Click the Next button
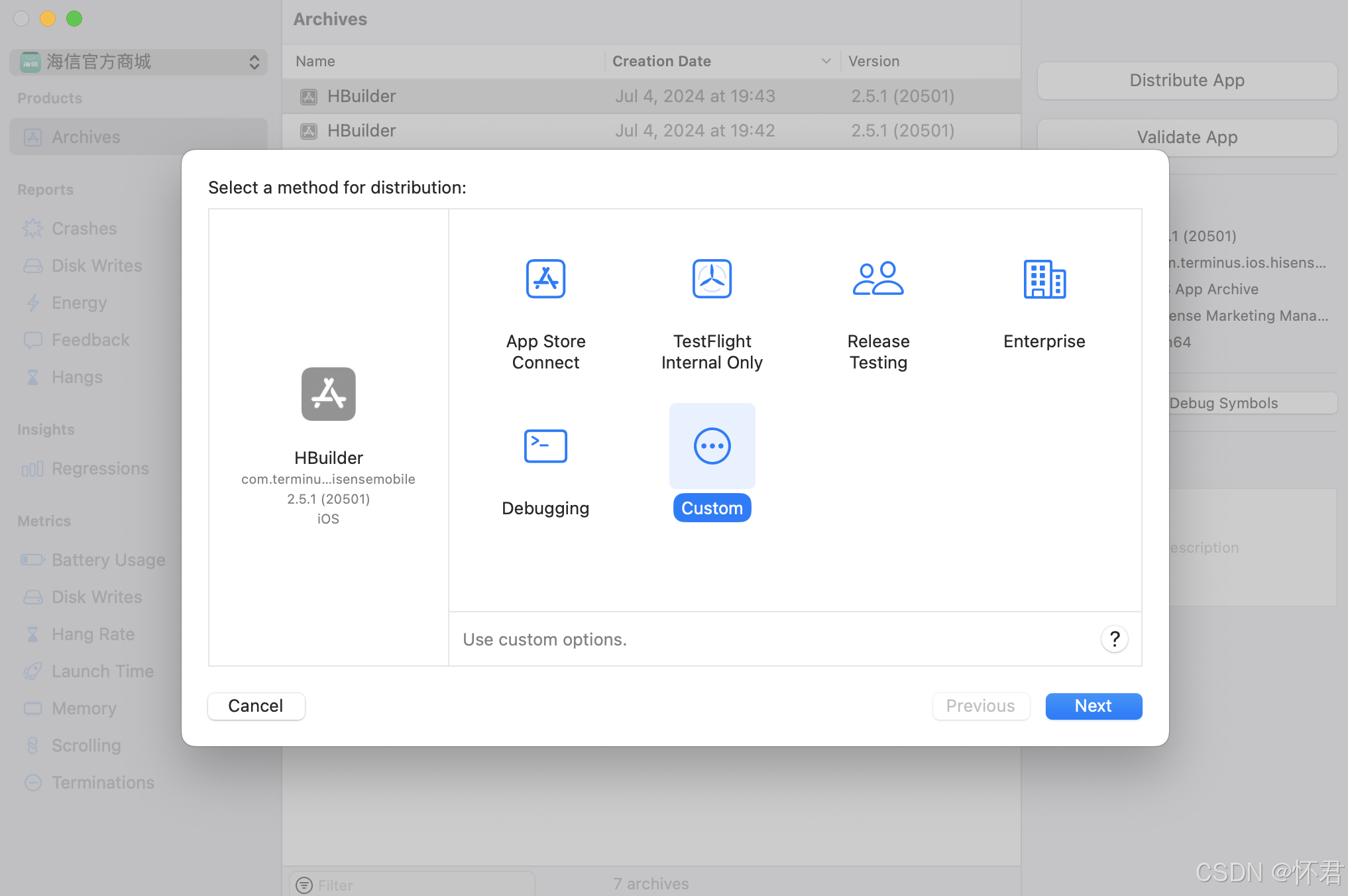 1093,706
